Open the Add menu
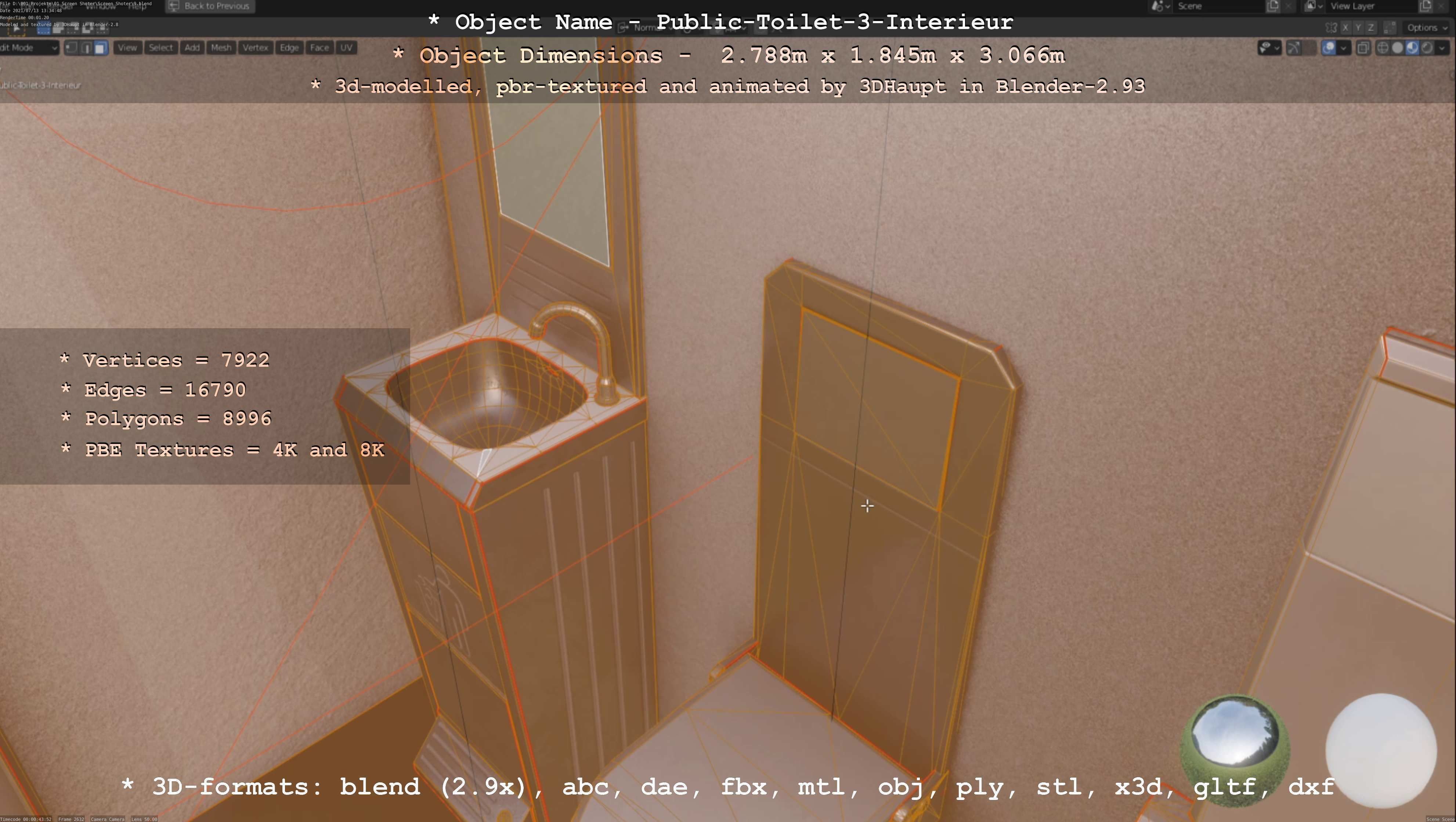 [192, 48]
